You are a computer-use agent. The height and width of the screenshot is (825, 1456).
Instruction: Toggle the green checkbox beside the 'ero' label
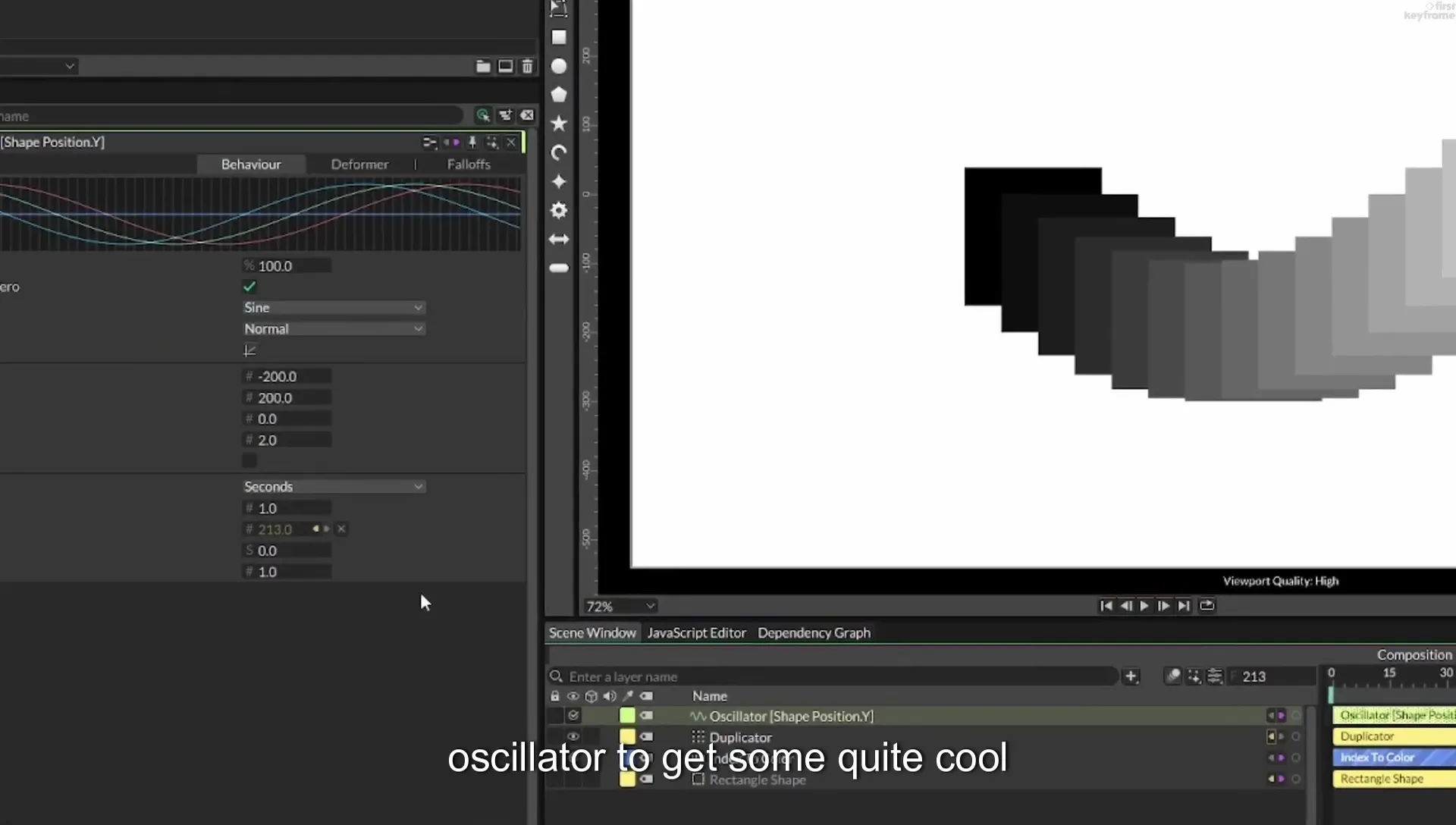249,287
